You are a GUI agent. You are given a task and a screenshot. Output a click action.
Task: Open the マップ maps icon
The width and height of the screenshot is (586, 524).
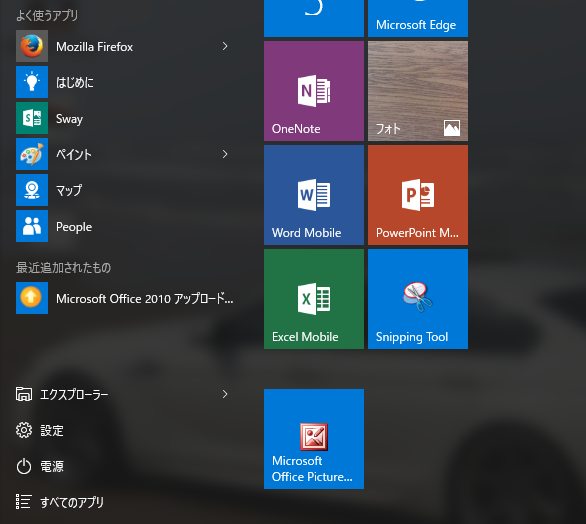(x=32, y=190)
